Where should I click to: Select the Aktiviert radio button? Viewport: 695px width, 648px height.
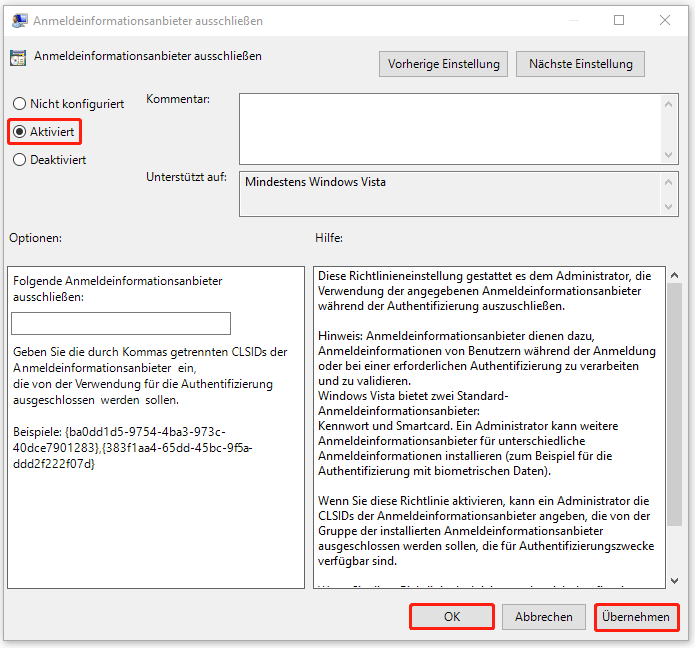pos(43,132)
